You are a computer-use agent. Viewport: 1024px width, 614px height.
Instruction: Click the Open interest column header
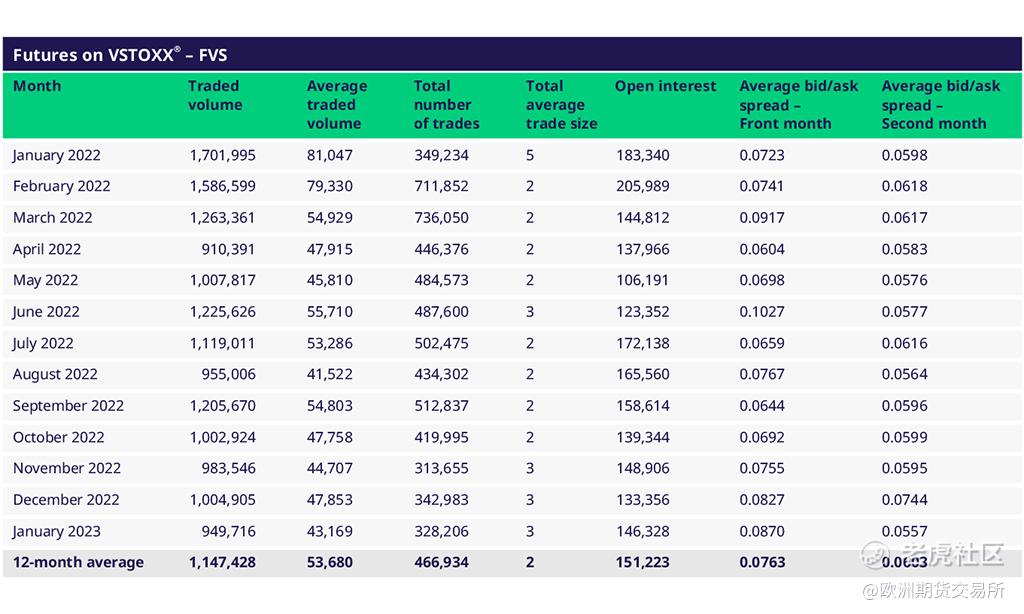pyautogui.click(x=665, y=87)
